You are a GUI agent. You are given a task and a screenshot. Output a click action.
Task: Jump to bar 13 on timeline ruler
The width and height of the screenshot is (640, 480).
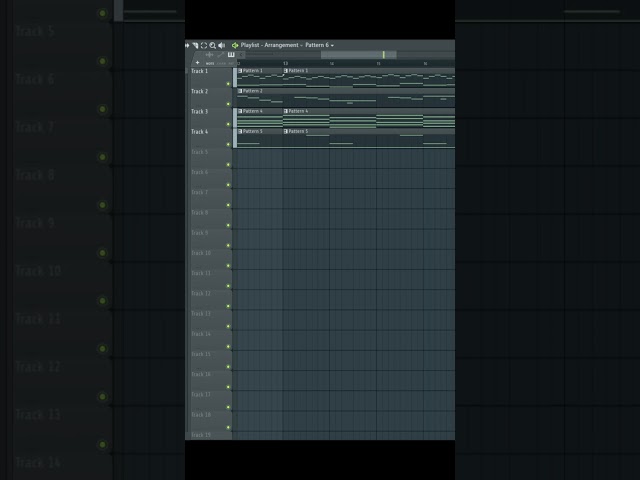tap(285, 63)
